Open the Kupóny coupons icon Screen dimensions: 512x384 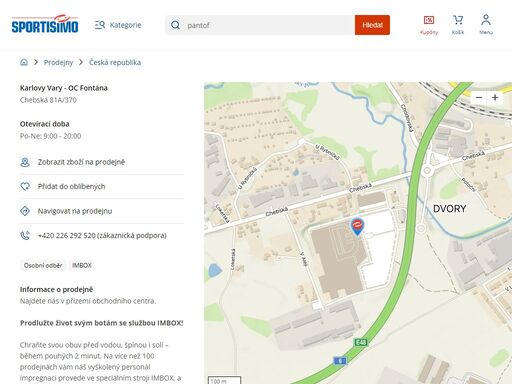click(x=429, y=25)
